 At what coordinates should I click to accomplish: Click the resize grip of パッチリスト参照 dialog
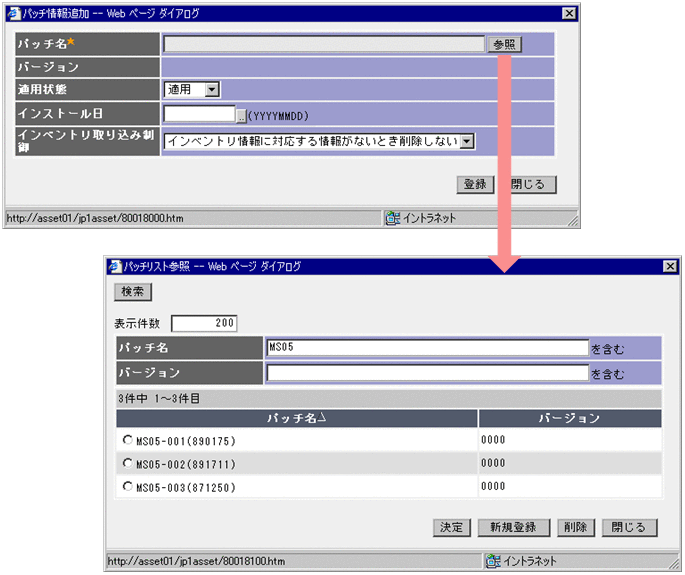pyautogui.click(x=674, y=564)
